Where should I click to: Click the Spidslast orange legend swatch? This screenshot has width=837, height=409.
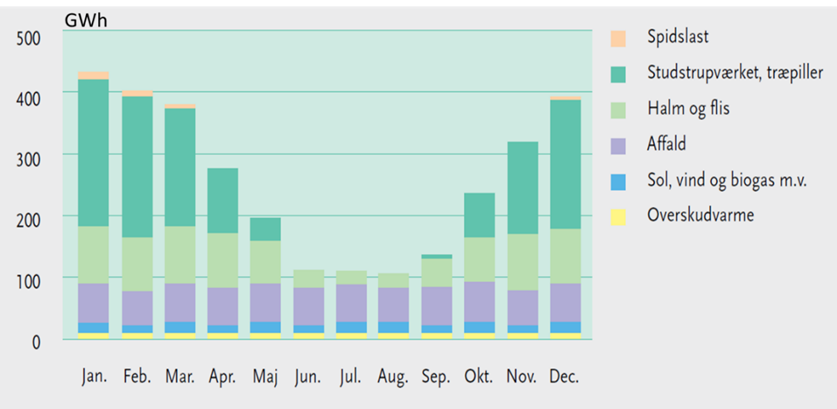point(618,38)
